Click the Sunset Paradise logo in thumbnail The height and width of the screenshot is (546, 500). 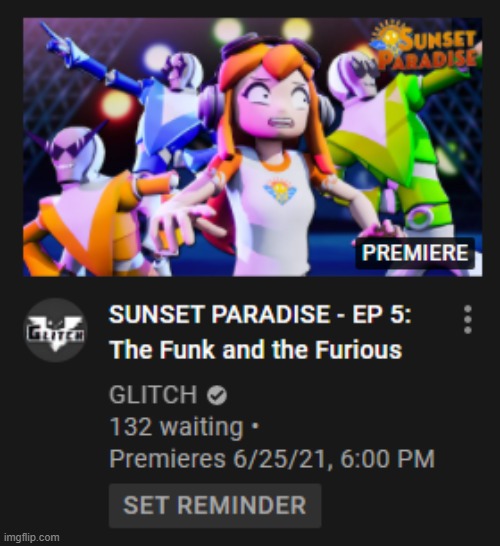point(425,48)
